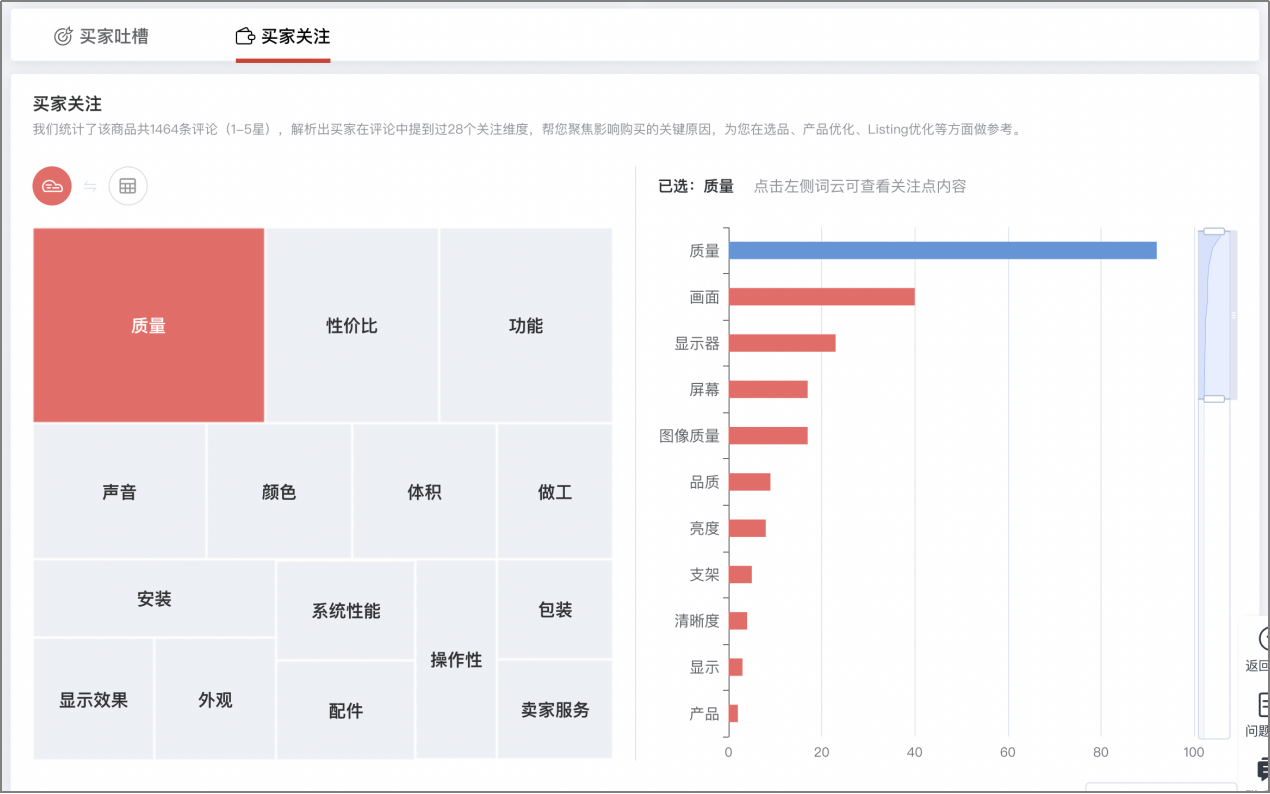
Task: Click the blue 质量 bar in the chart
Action: pos(940,249)
